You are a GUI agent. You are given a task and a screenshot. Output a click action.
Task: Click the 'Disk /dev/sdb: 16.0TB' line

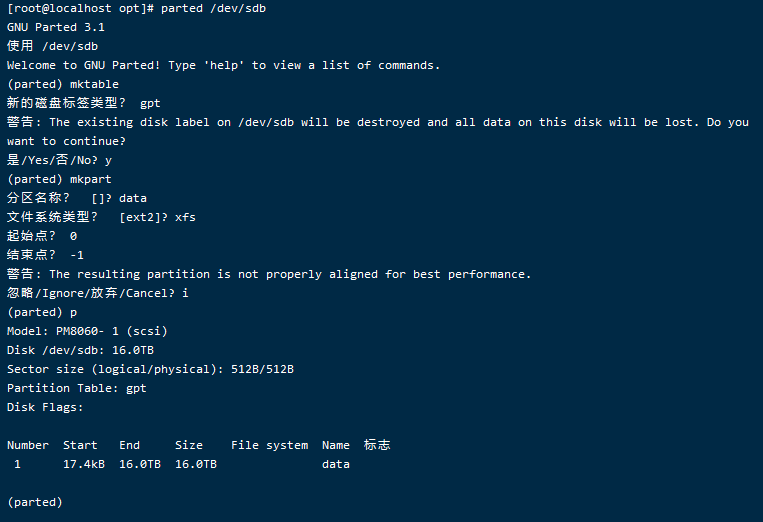pyautogui.click(x=81, y=350)
